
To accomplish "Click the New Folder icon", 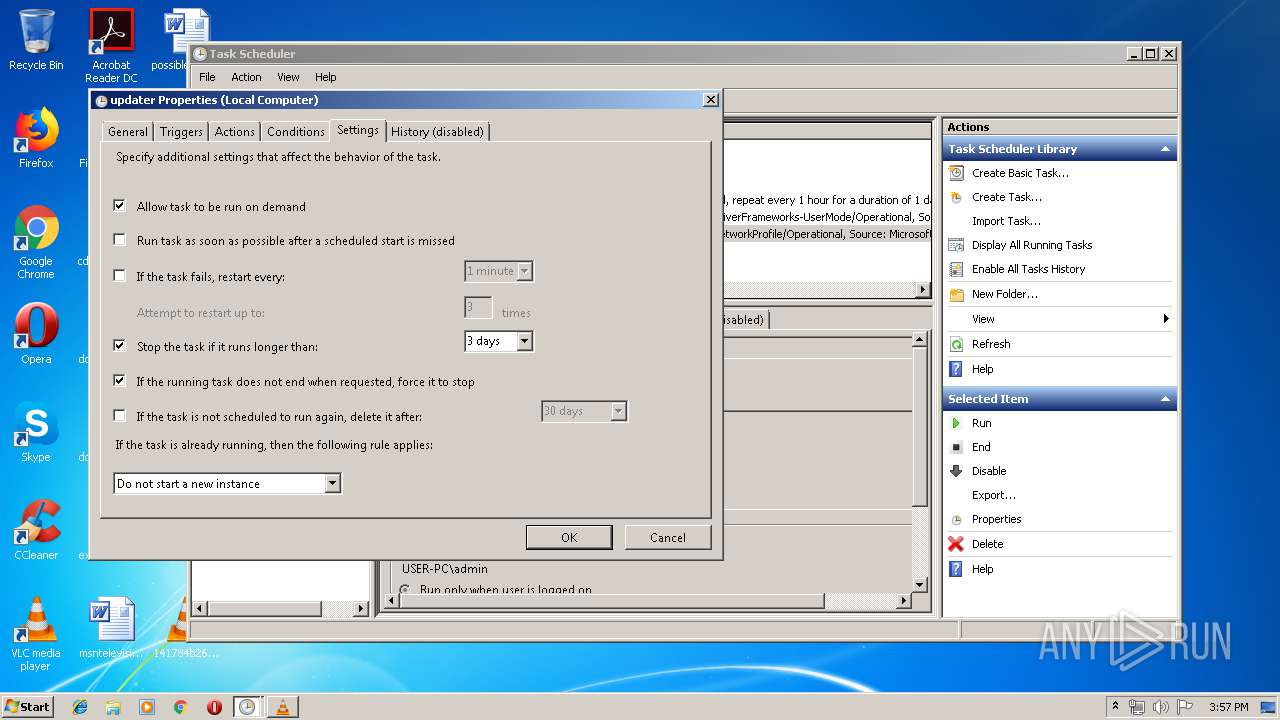I will [956, 294].
